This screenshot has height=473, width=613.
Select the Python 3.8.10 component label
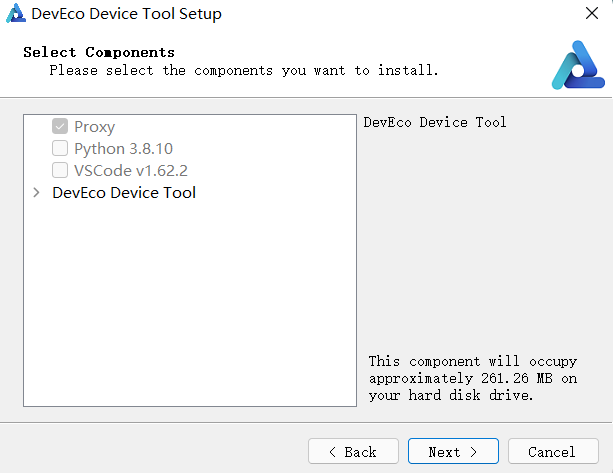[x=123, y=149]
